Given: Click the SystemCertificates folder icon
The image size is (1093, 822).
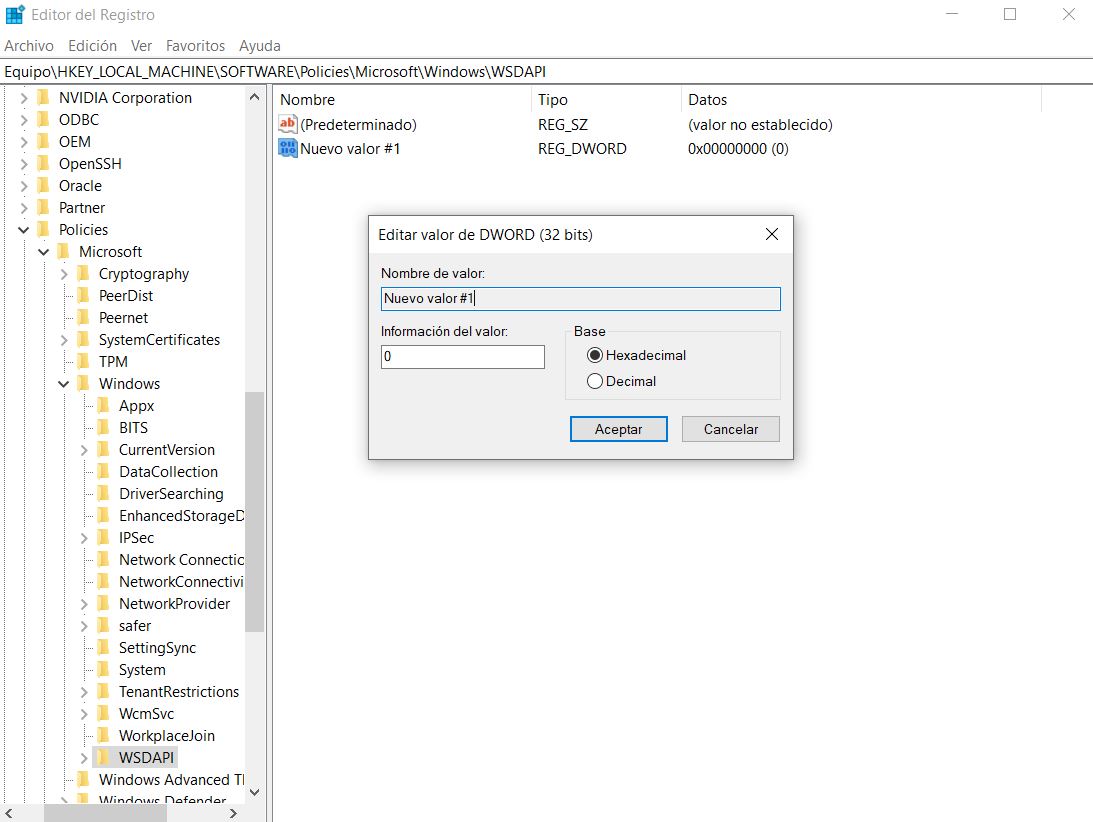Looking at the screenshot, I should [84, 340].
